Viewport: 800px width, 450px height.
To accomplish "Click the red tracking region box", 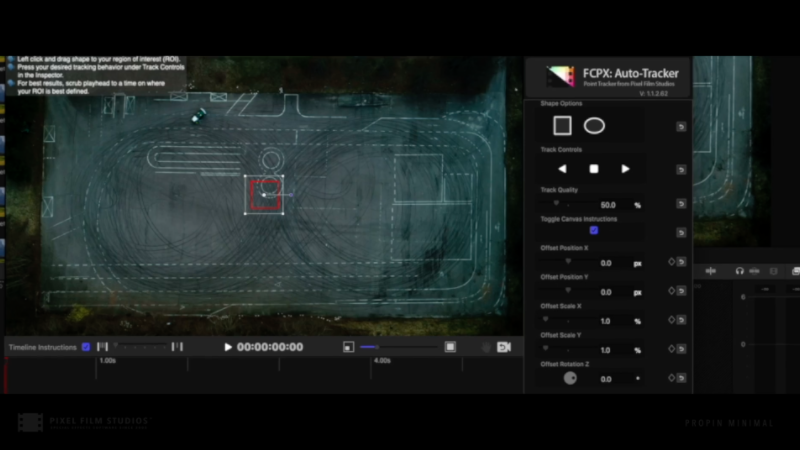I will coord(265,195).
